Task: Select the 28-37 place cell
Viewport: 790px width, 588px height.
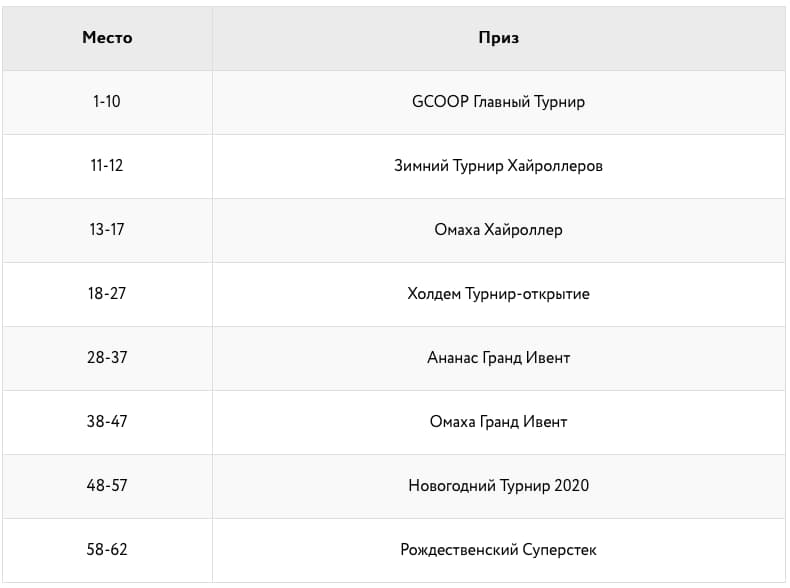Action: coord(107,358)
